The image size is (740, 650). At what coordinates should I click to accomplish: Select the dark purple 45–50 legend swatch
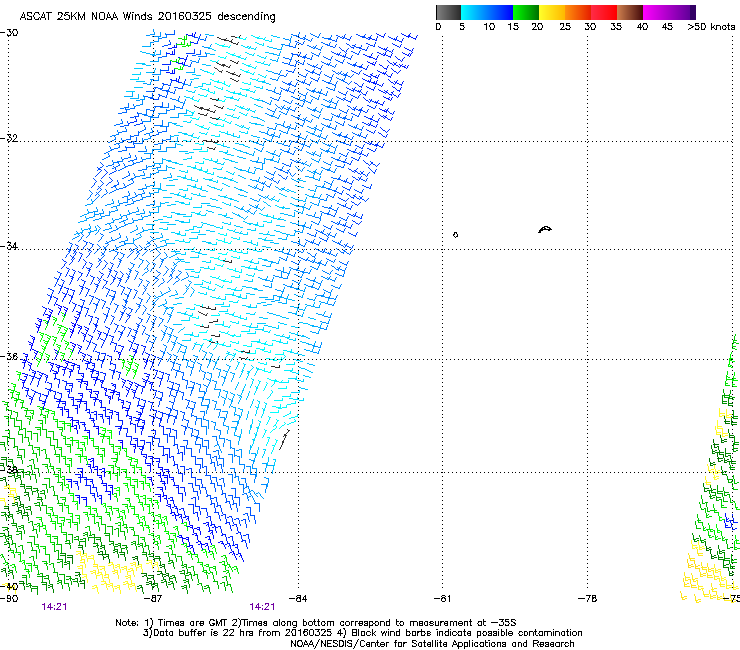[x=682, y=12]
